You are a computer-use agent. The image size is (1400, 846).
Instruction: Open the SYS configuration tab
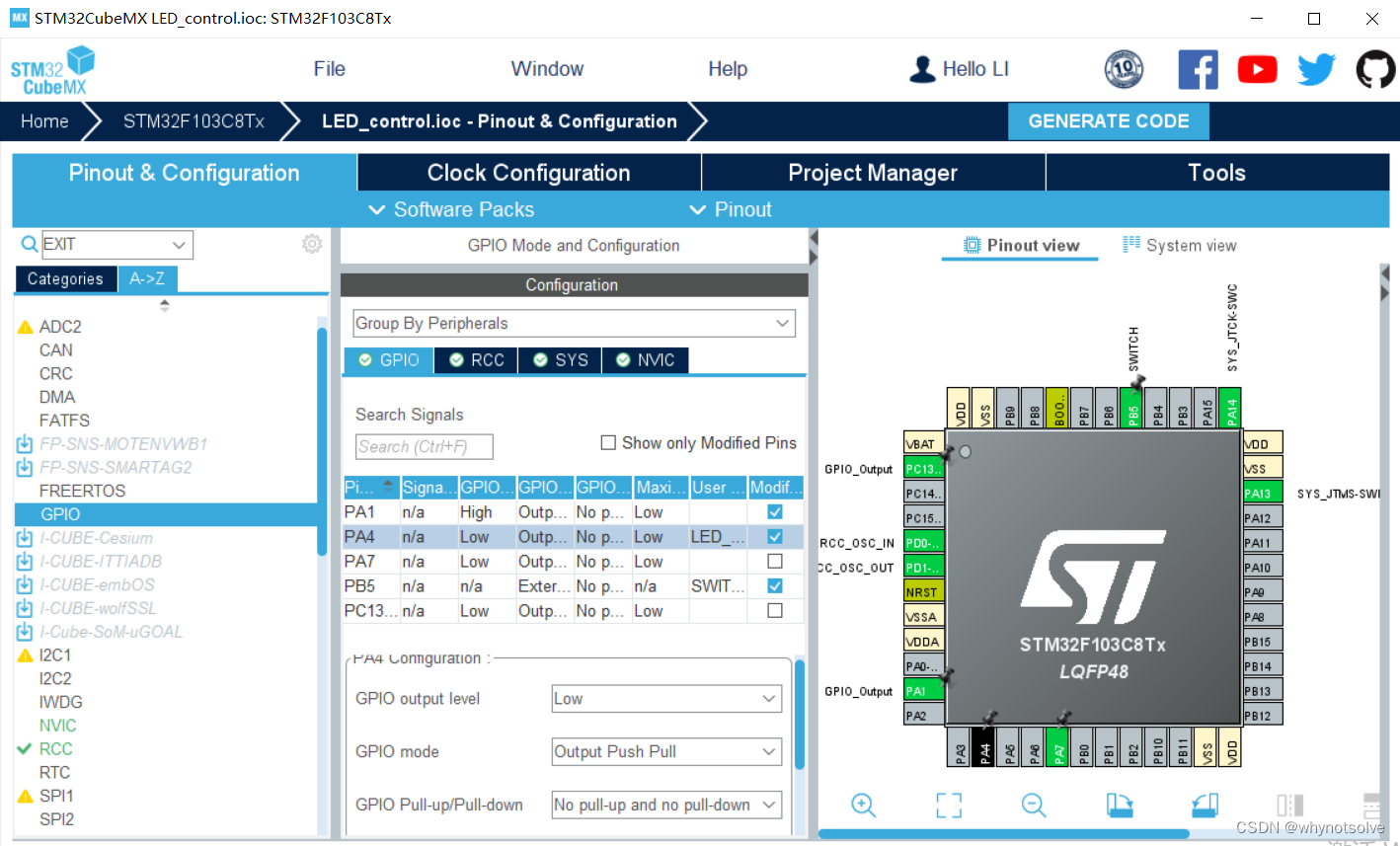[x=561, y=360]
